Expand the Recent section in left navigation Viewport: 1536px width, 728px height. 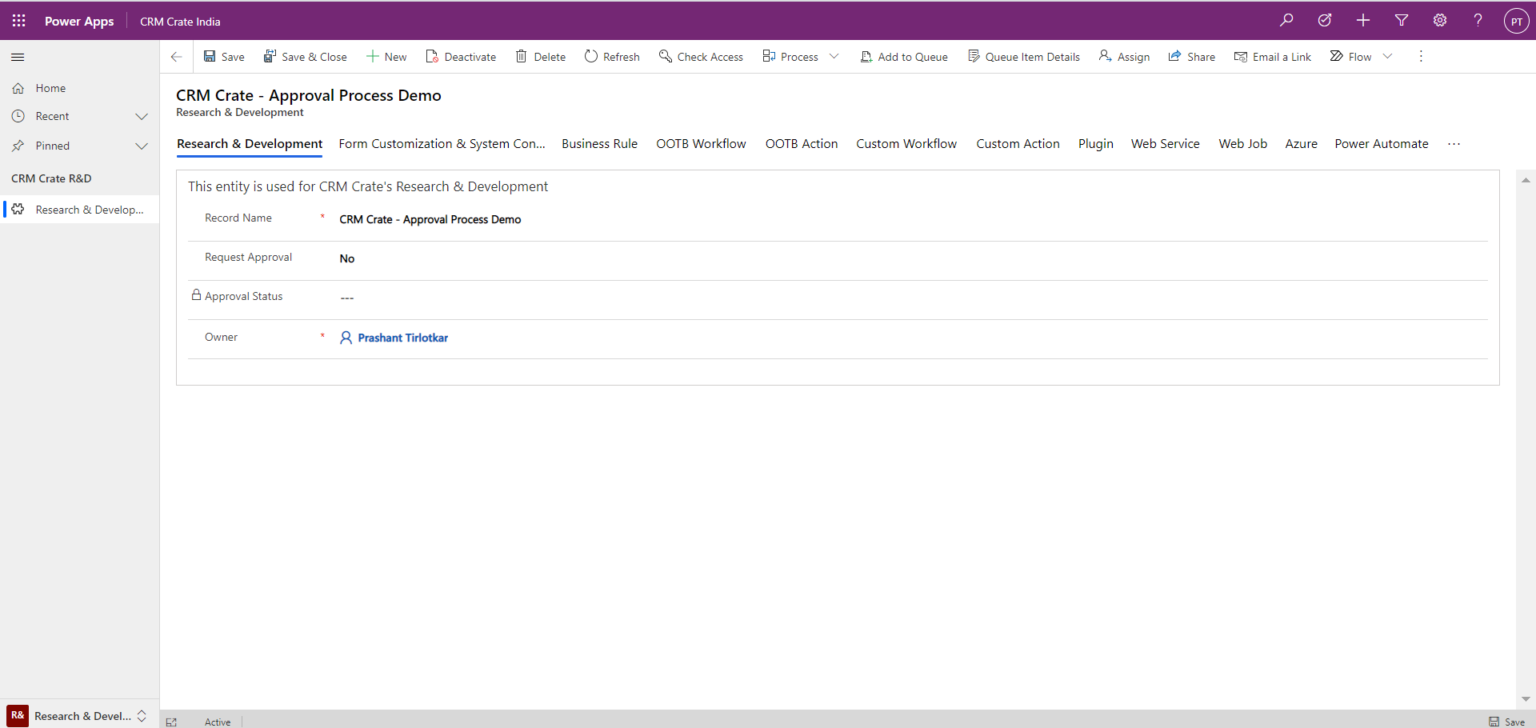click(141, 116)
